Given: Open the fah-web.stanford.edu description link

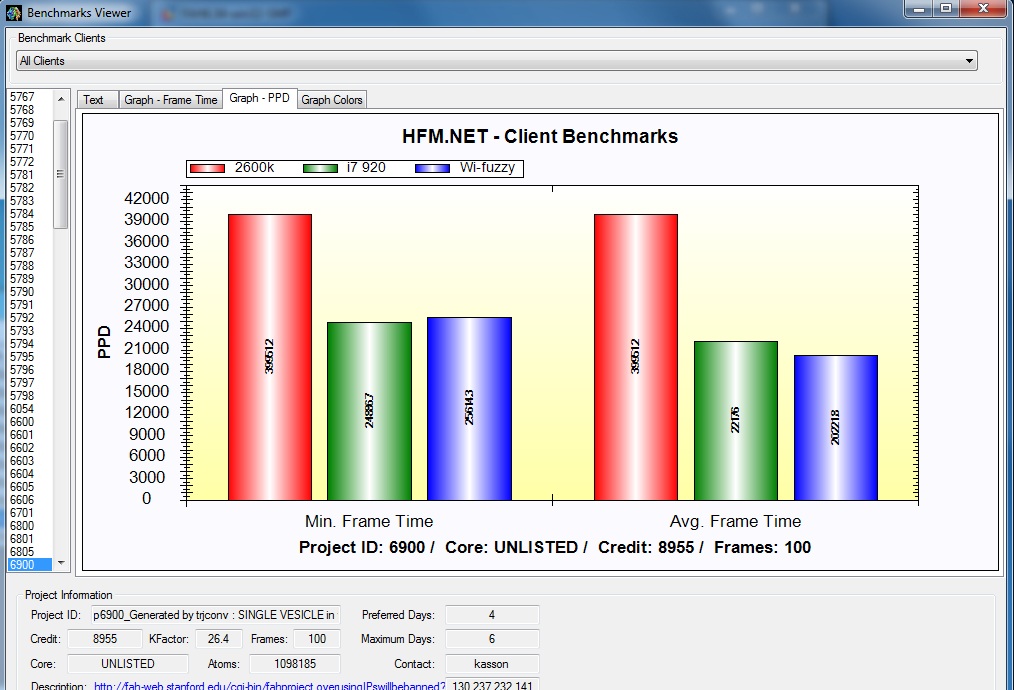Looking at the screenshot, I should point(270,686).
